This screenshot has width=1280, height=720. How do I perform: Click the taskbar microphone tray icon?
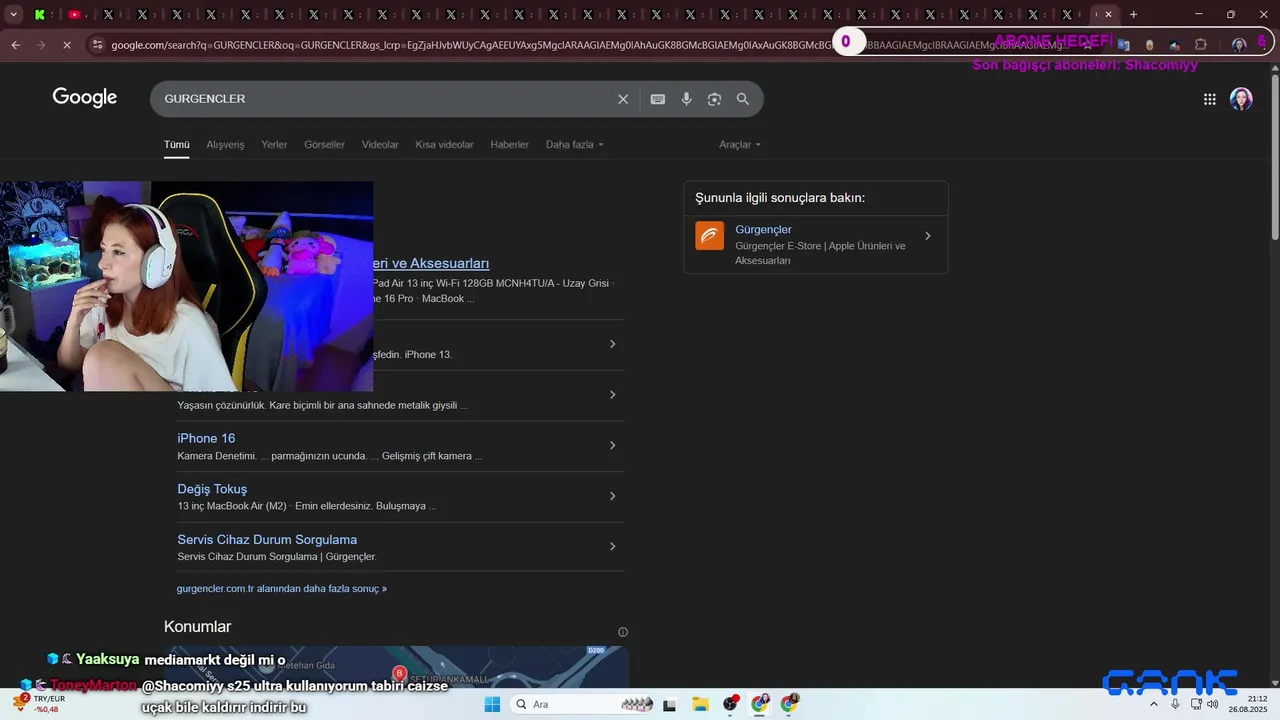[x=1175, y=704]
